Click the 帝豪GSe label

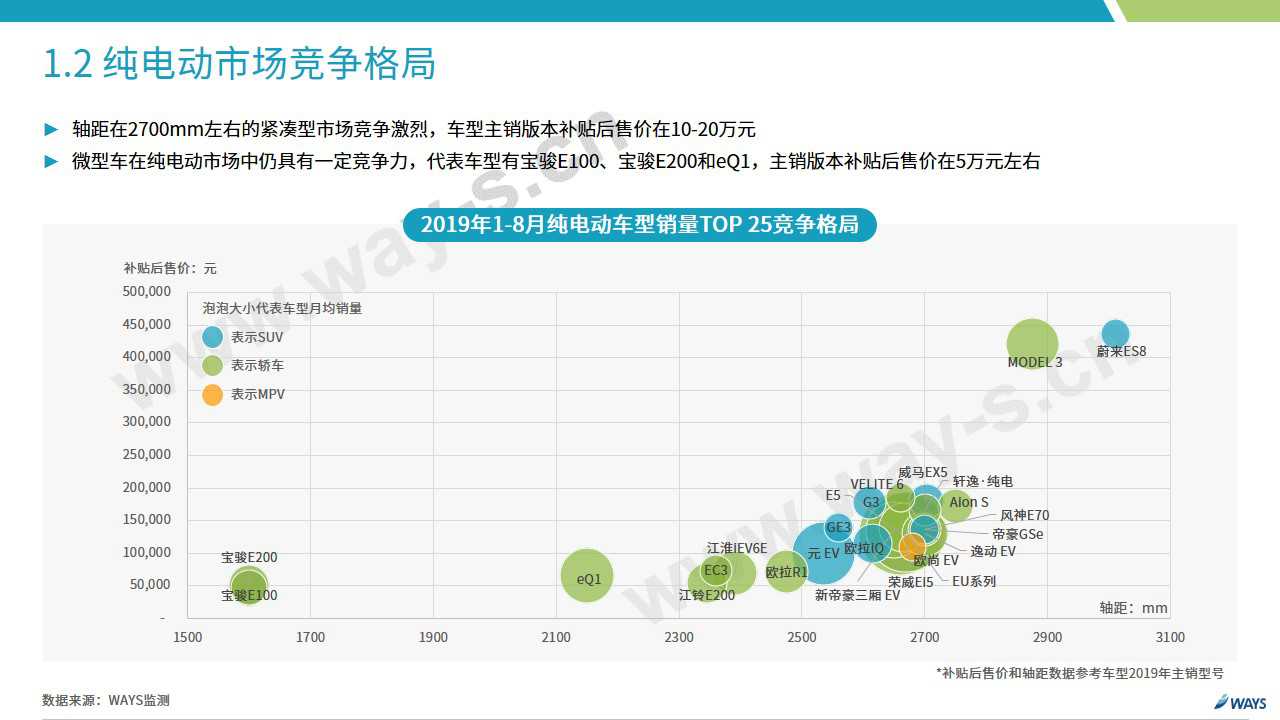click(x=1018, y=534)
